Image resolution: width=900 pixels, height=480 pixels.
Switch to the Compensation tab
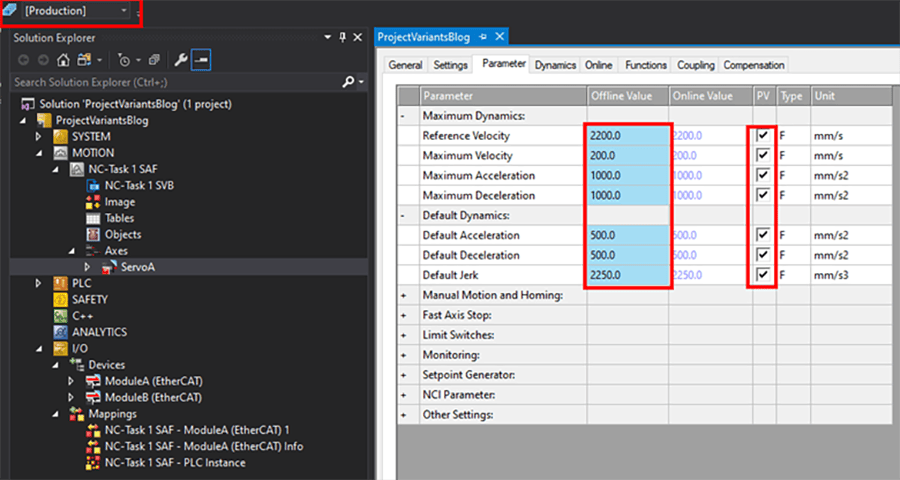[754, 65]
